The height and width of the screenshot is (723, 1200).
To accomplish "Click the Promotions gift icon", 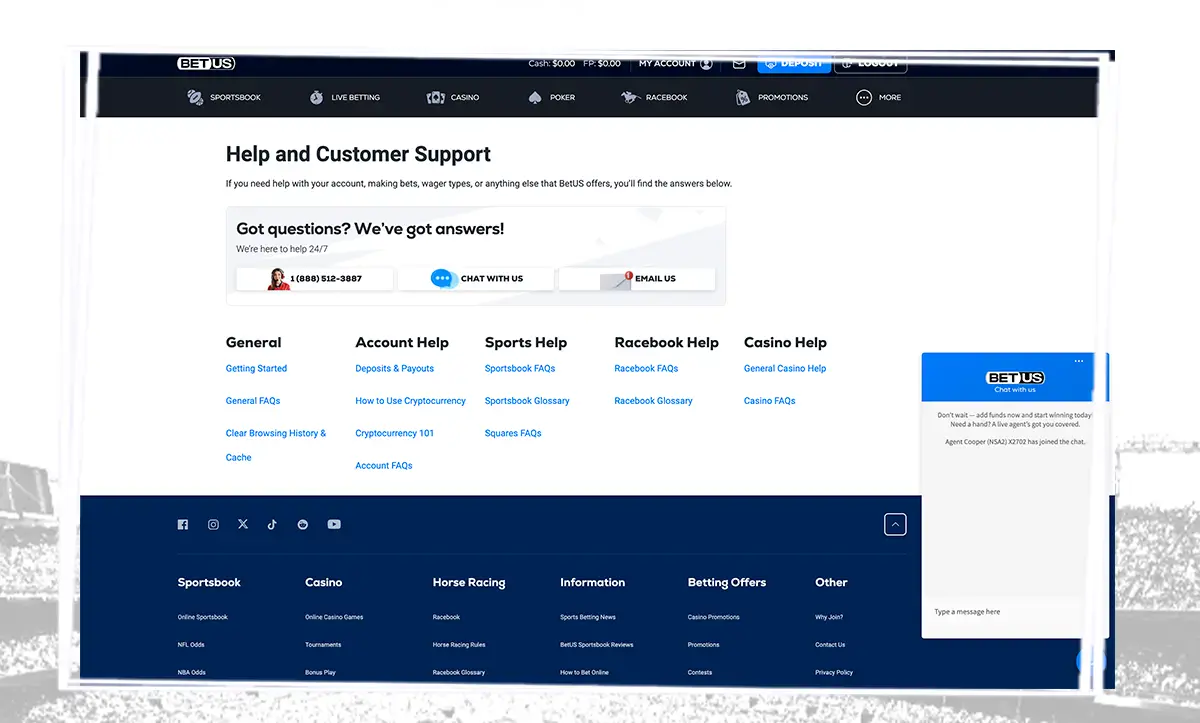I will click(742, 97).
